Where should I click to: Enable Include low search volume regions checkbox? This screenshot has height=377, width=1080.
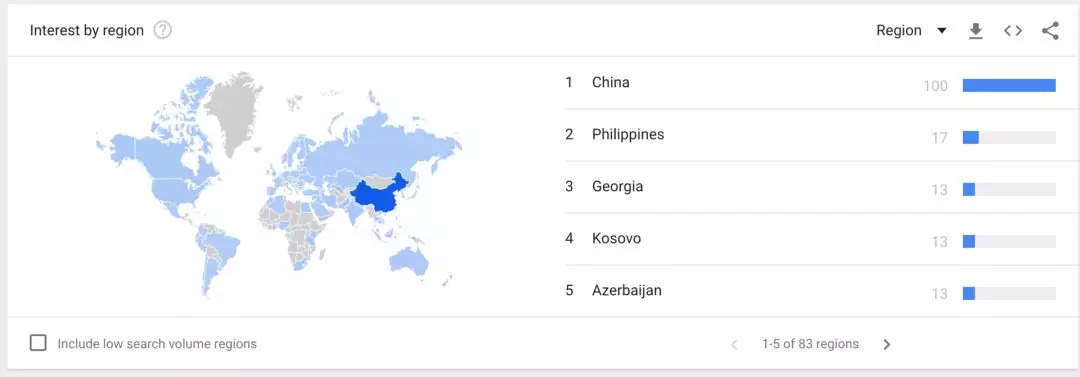[39, 343]
